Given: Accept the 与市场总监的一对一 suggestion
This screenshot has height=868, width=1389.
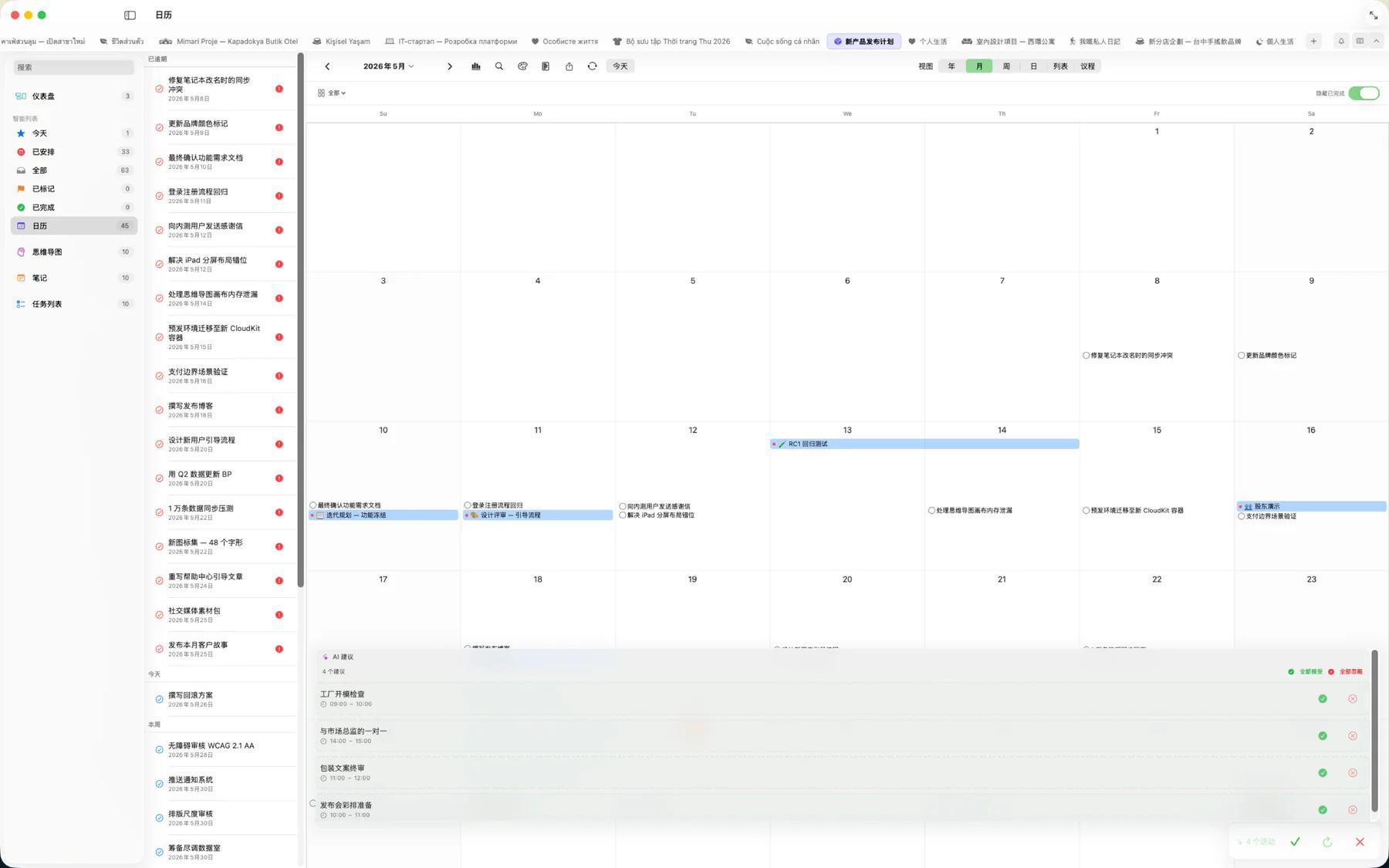Looking at the screenshot, I should point(1323,736).
